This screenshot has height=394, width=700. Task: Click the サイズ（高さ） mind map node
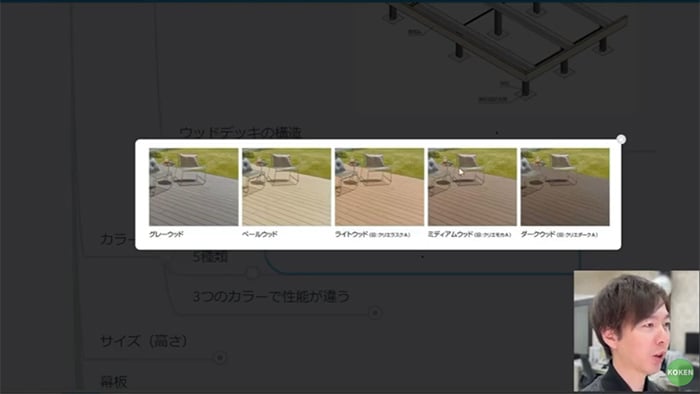pos(144,341)
